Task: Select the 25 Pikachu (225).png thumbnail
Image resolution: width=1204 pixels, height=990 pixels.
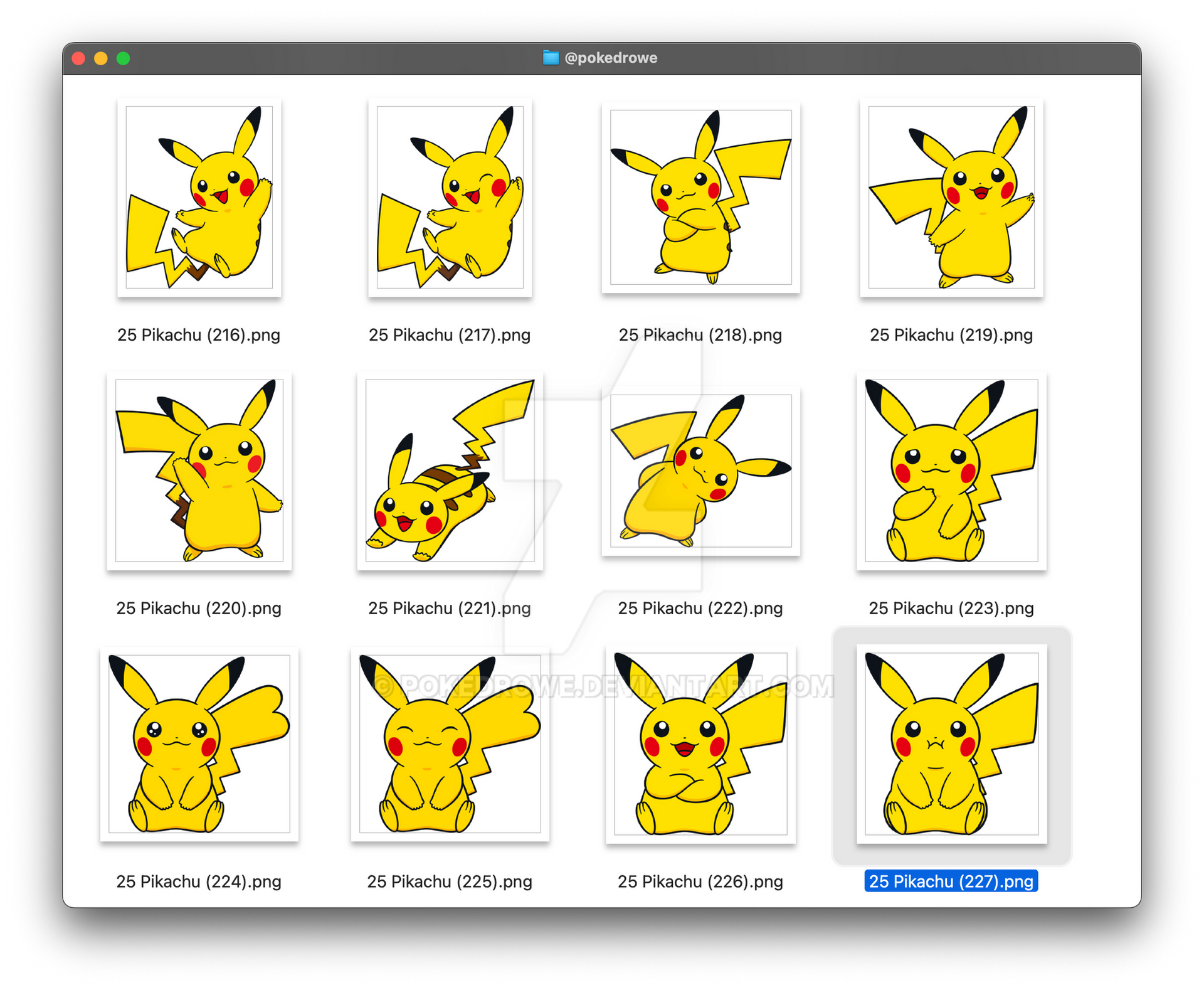Action: point(450,744)
